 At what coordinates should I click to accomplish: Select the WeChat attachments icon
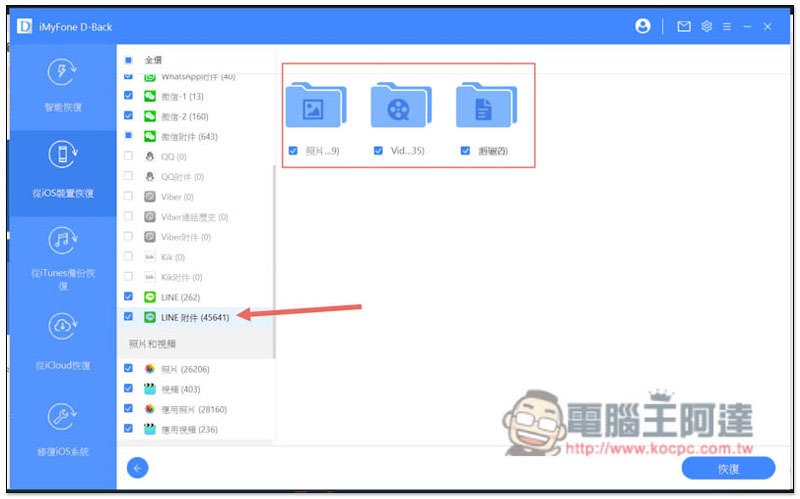(149, 136)
